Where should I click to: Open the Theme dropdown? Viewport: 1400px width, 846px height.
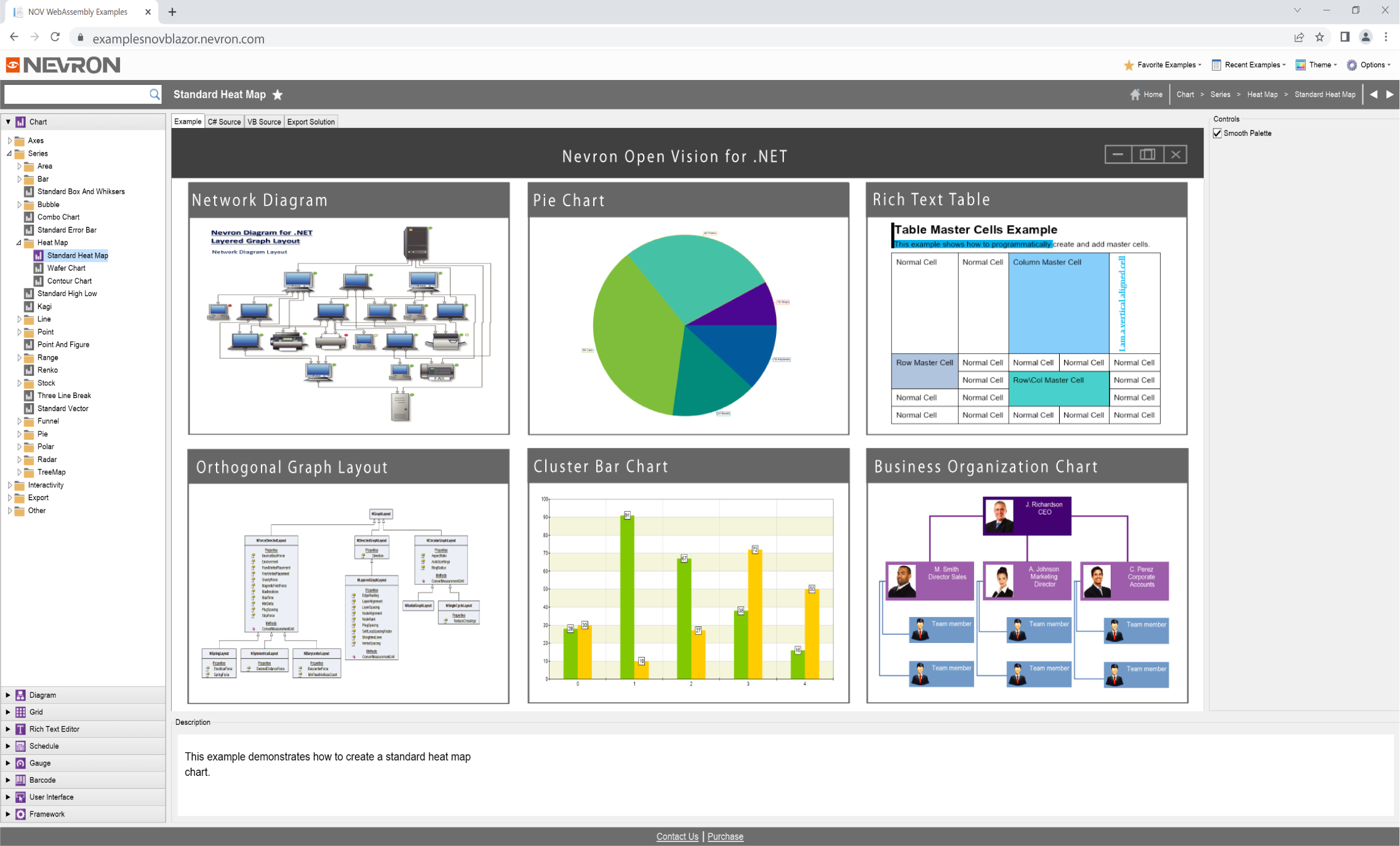tap(1316, 65)
